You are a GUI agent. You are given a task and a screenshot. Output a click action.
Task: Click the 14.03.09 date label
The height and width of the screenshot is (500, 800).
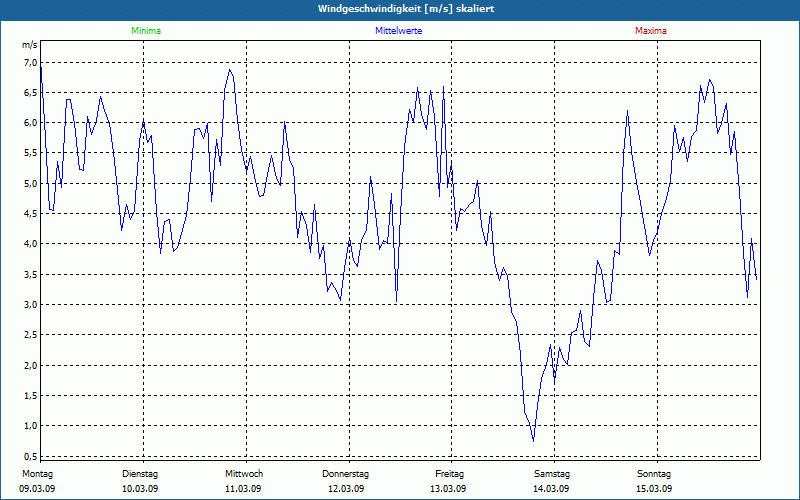tap(551, 489)
